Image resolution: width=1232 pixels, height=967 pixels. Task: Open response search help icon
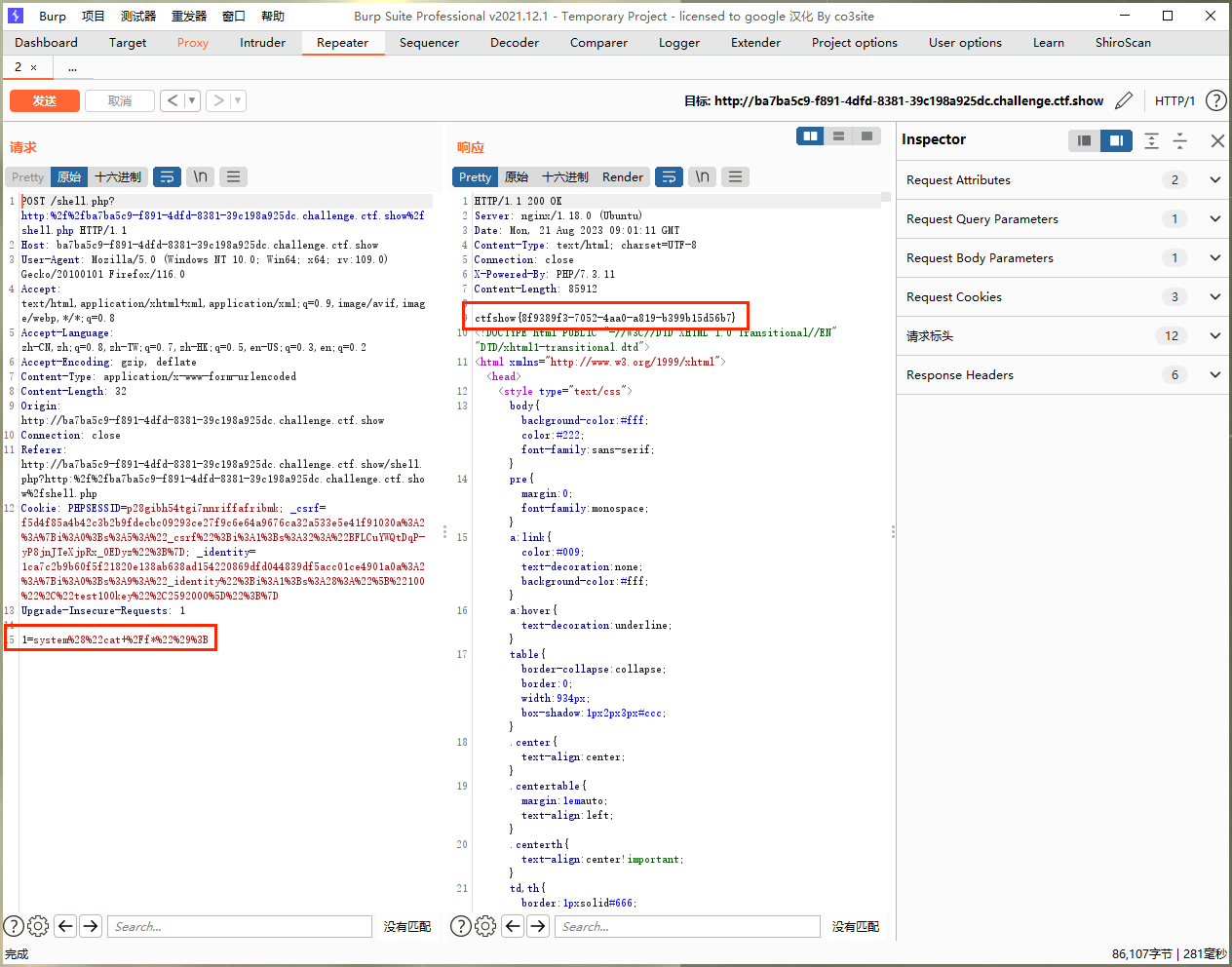coord(461,926)
